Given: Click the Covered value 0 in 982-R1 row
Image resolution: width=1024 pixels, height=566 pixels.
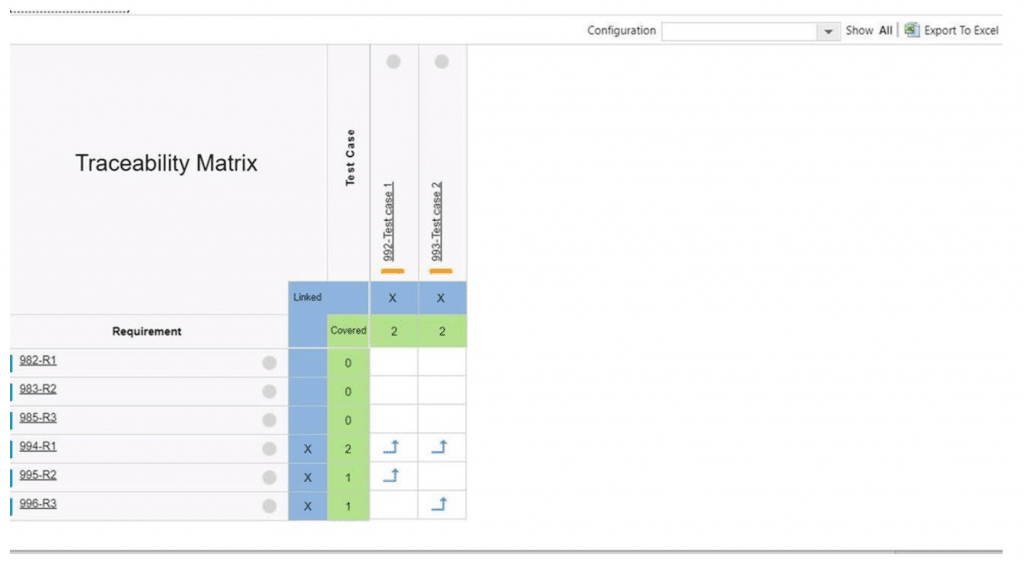Looking at the screenshot, I should coord(348,363).
